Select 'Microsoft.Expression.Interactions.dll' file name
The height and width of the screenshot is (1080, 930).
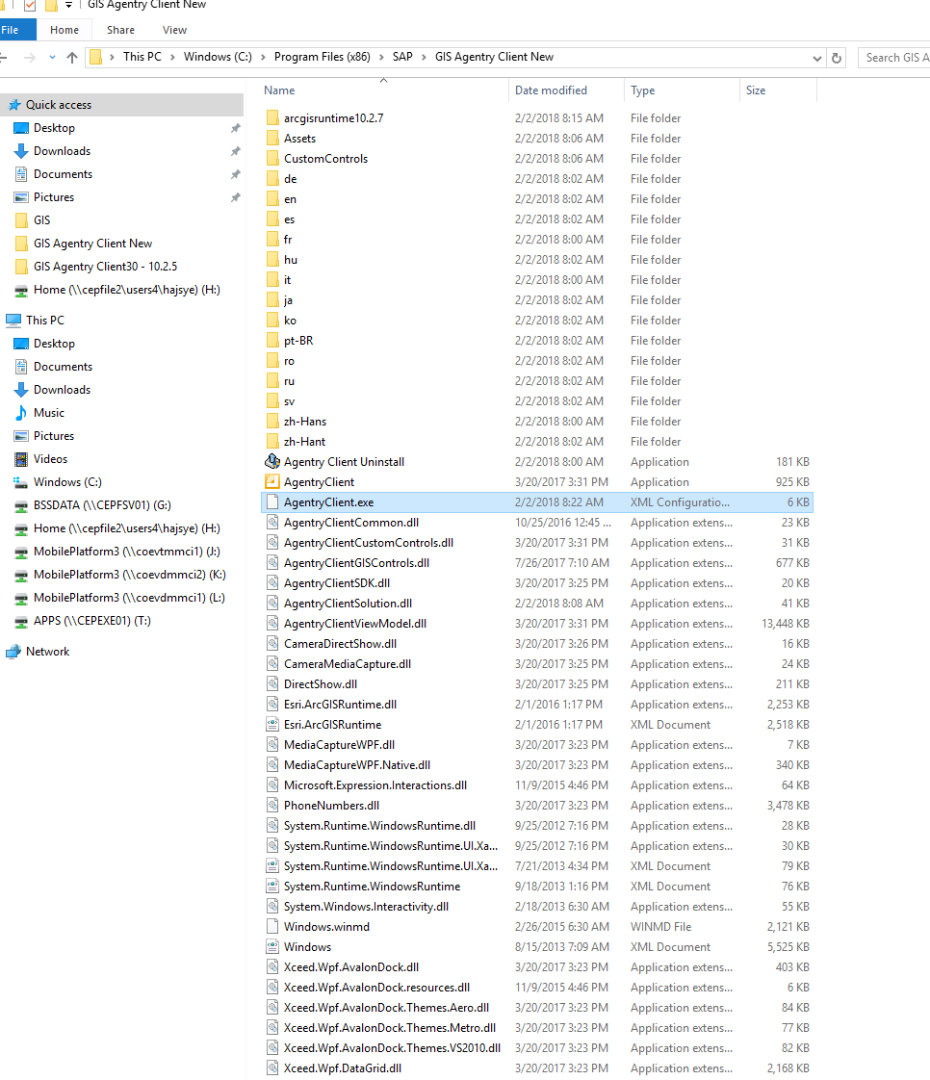(375, 785)
